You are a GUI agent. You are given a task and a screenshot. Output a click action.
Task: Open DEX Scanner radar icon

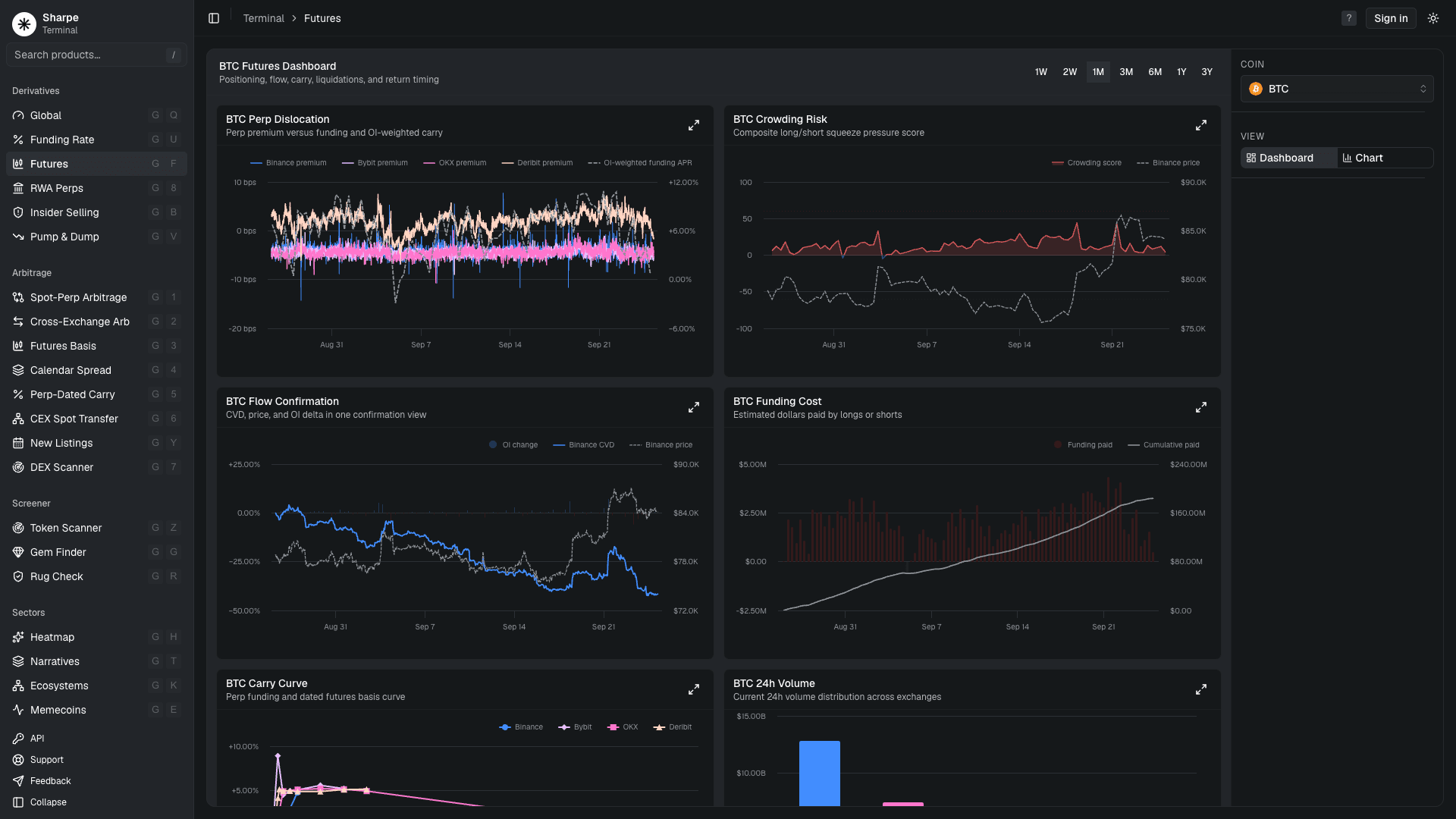click(x=18, y=467)
